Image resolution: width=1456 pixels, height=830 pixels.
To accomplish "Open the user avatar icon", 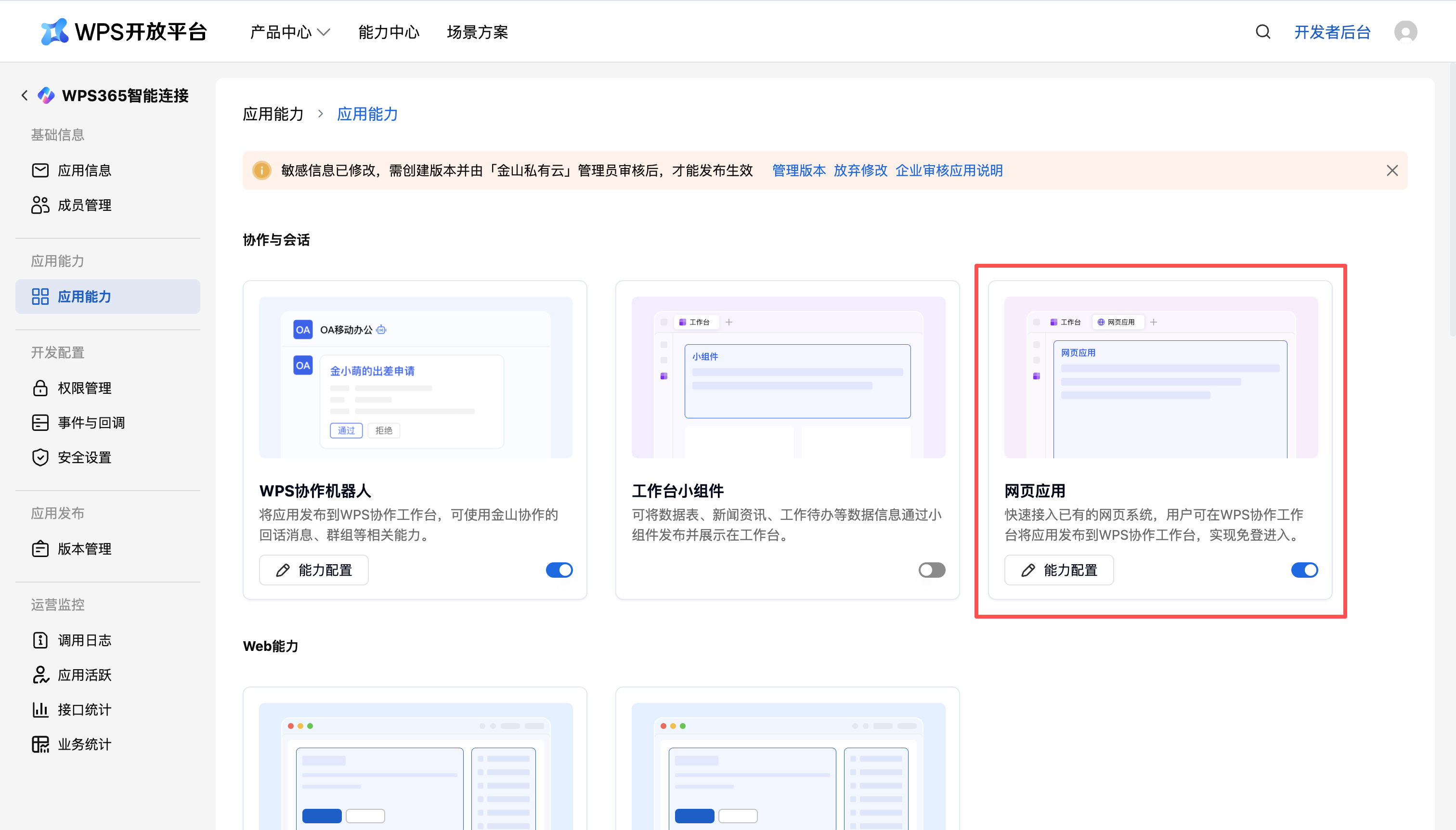I will coord(1405,31).
